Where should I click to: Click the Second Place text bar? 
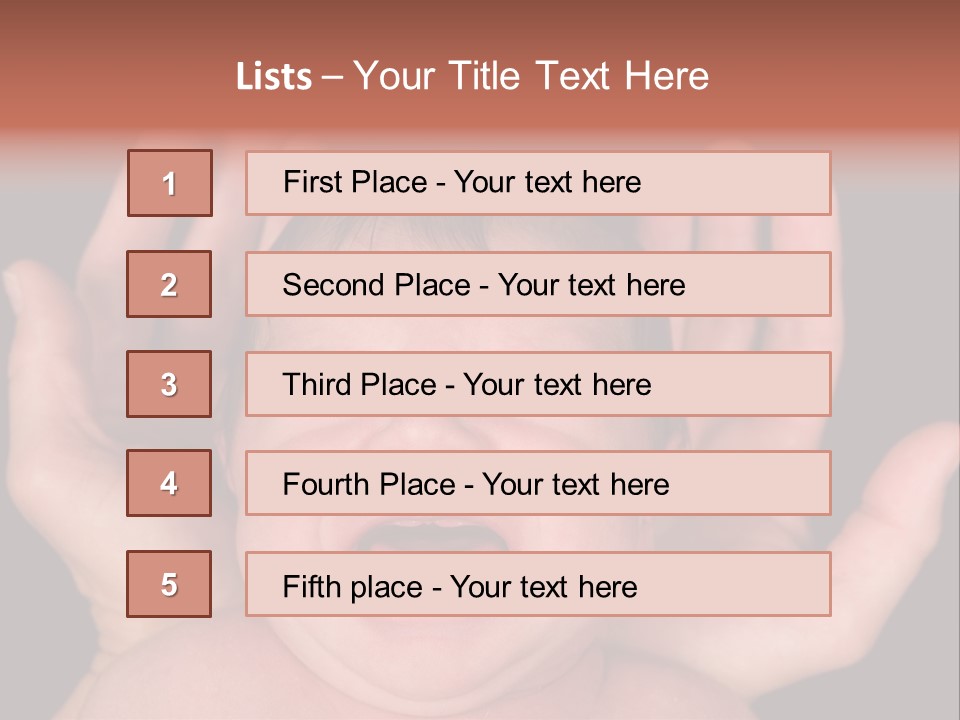pyautogui.click(x=538, y=284)
